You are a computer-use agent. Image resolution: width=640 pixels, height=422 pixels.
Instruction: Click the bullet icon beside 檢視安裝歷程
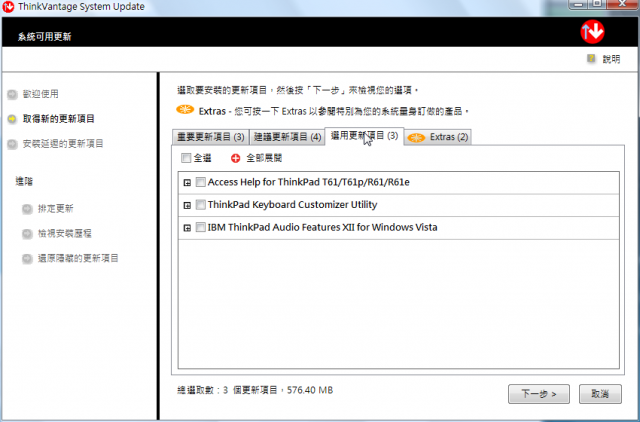[x=27, y=234]
